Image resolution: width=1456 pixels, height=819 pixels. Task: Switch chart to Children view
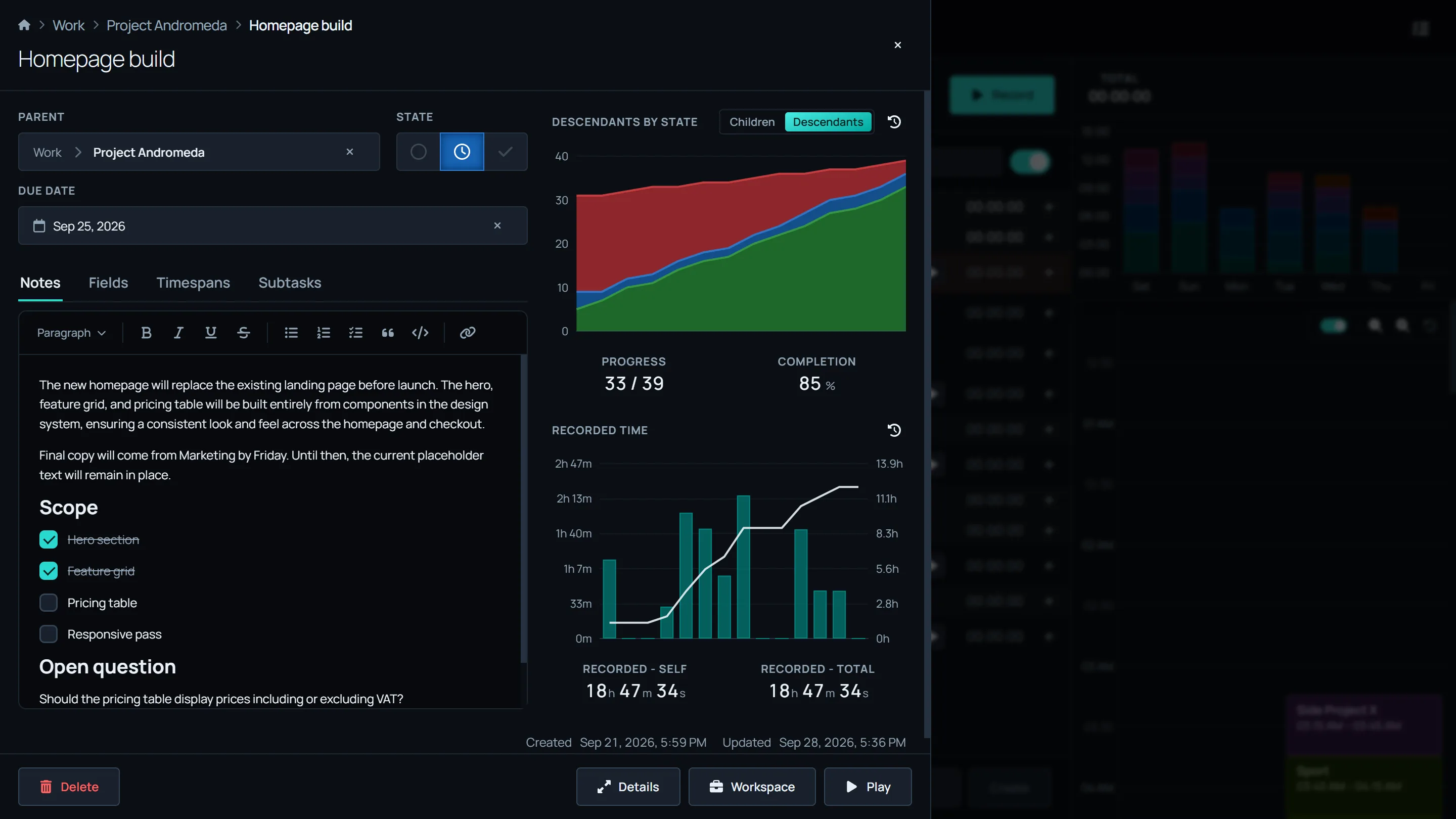752,121
